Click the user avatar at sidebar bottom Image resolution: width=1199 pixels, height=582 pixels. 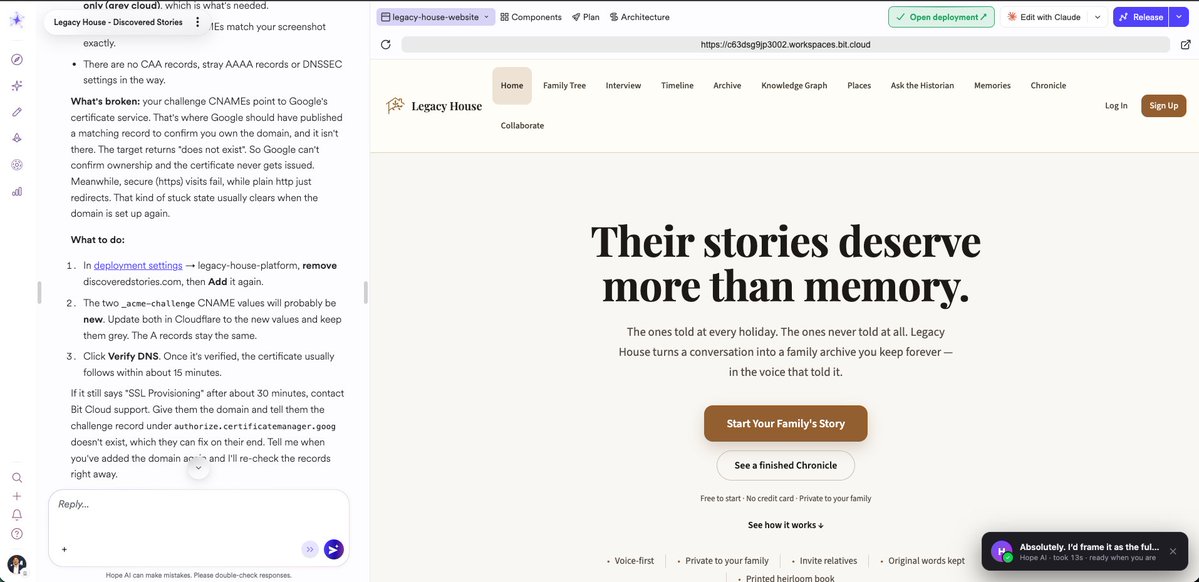coord(17,564)
